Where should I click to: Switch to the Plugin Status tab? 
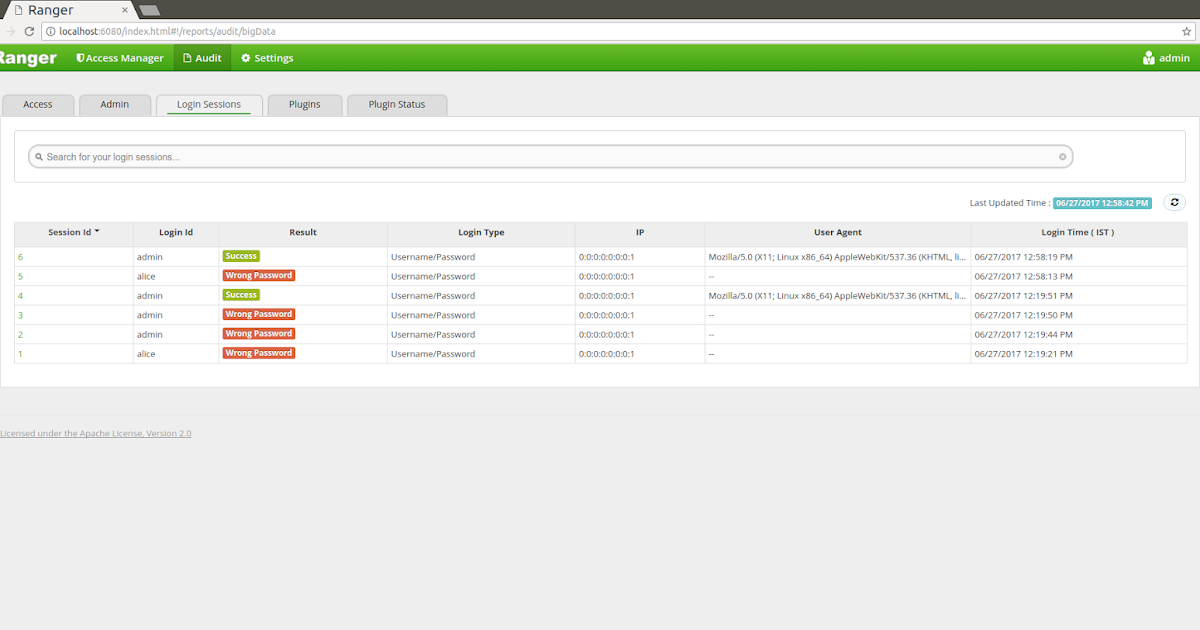click(397, 104)
